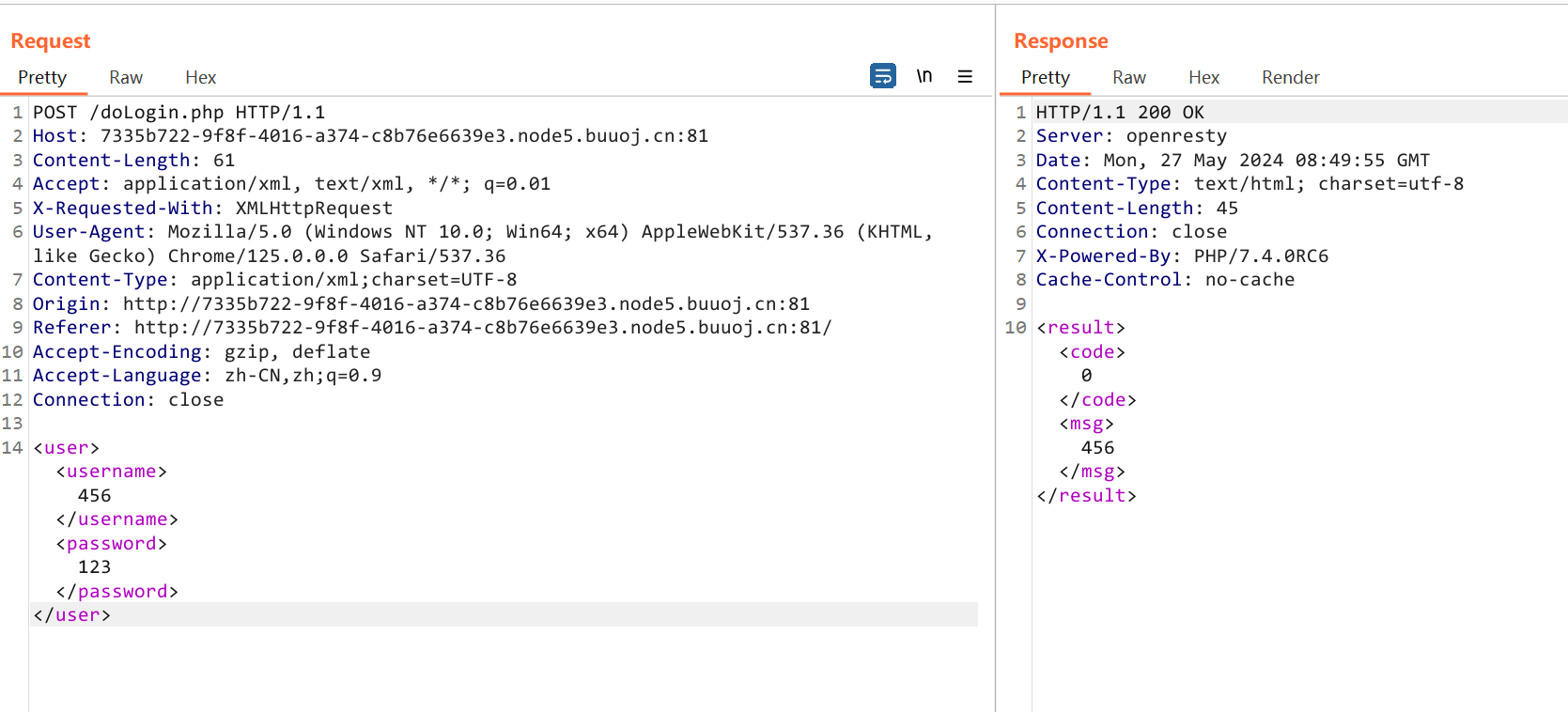Click the msg value 456 in response

click(1097, 447)
